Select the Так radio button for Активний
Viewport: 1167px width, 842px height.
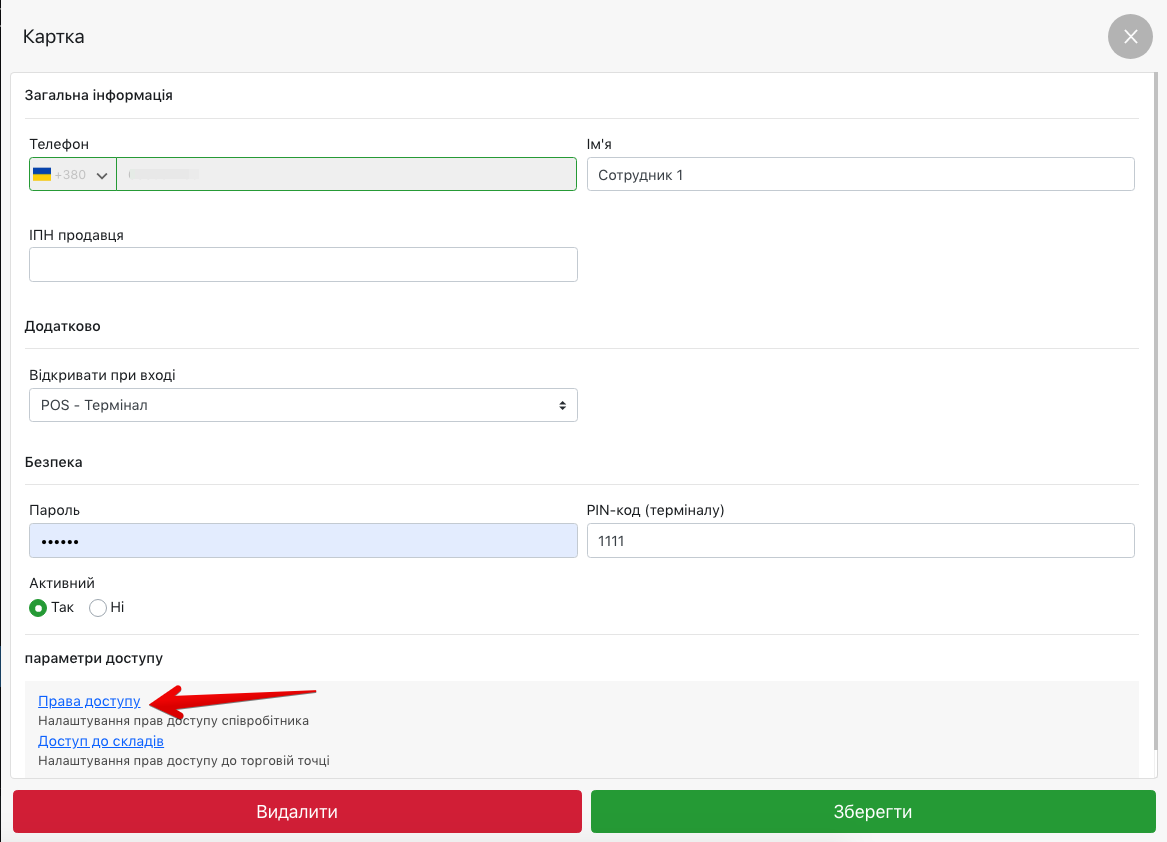38,607
